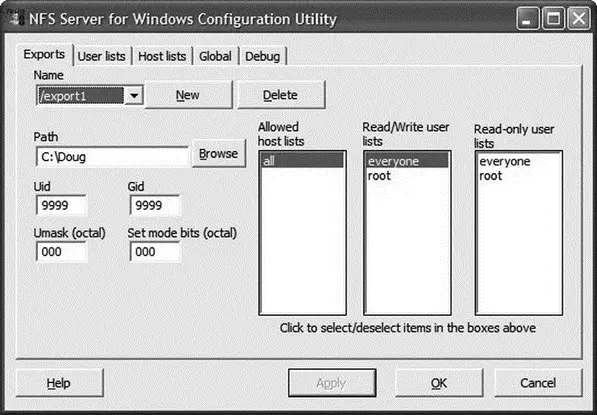This screenshot has height=415, width=597.
Task: Maximize the configuration utility window
Action: pos(553,19)
